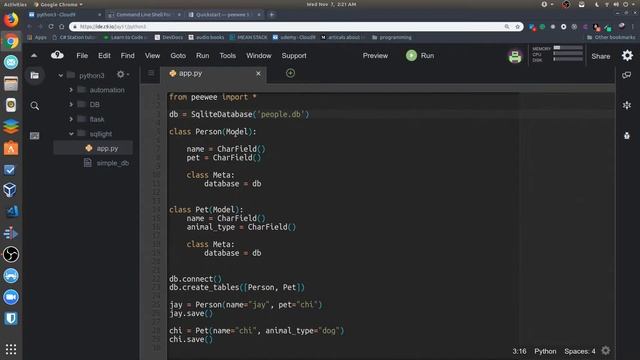Open OBS Studio from the dock
The width and height of the screenshot is (640, 360).
pyautogui.click(x=11, y=254)
